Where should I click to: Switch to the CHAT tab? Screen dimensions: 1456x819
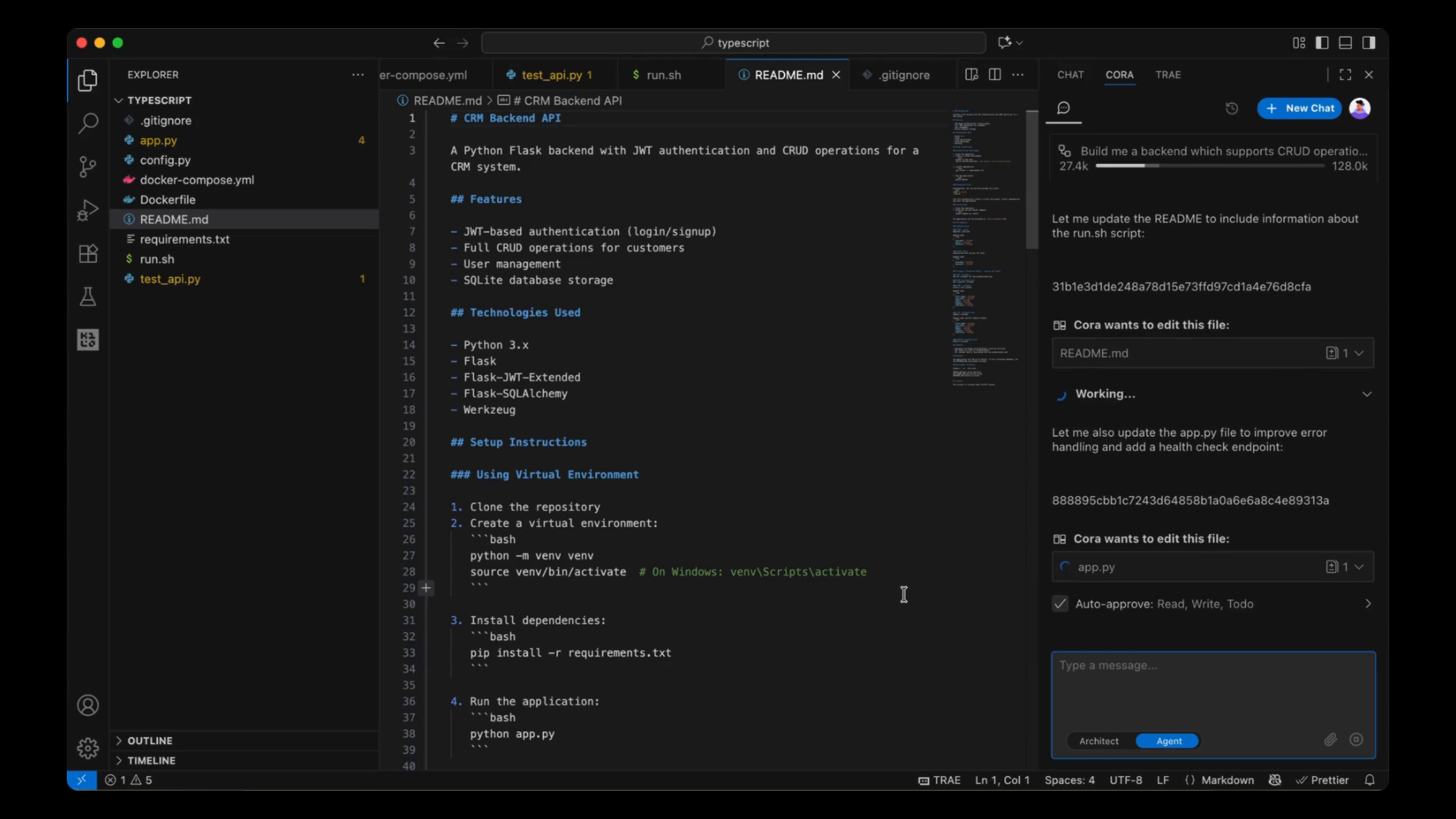tap(1070, 74)
